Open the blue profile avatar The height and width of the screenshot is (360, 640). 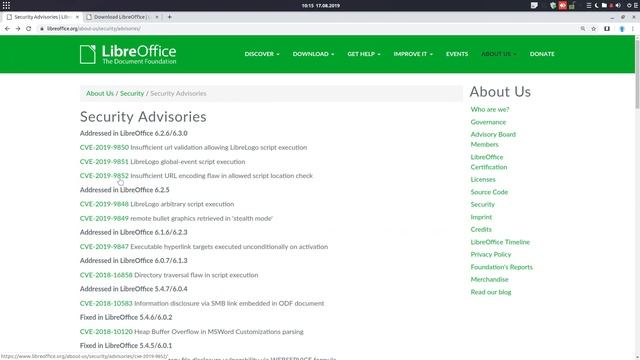tap(622, 29)
